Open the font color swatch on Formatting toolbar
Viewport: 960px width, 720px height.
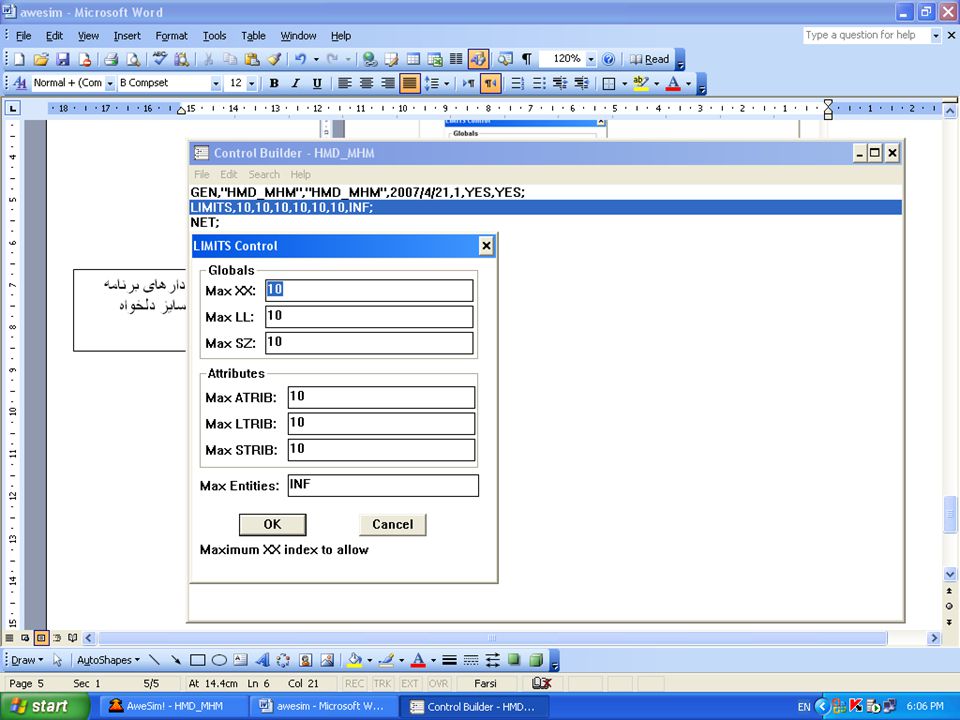coord(673,83)
